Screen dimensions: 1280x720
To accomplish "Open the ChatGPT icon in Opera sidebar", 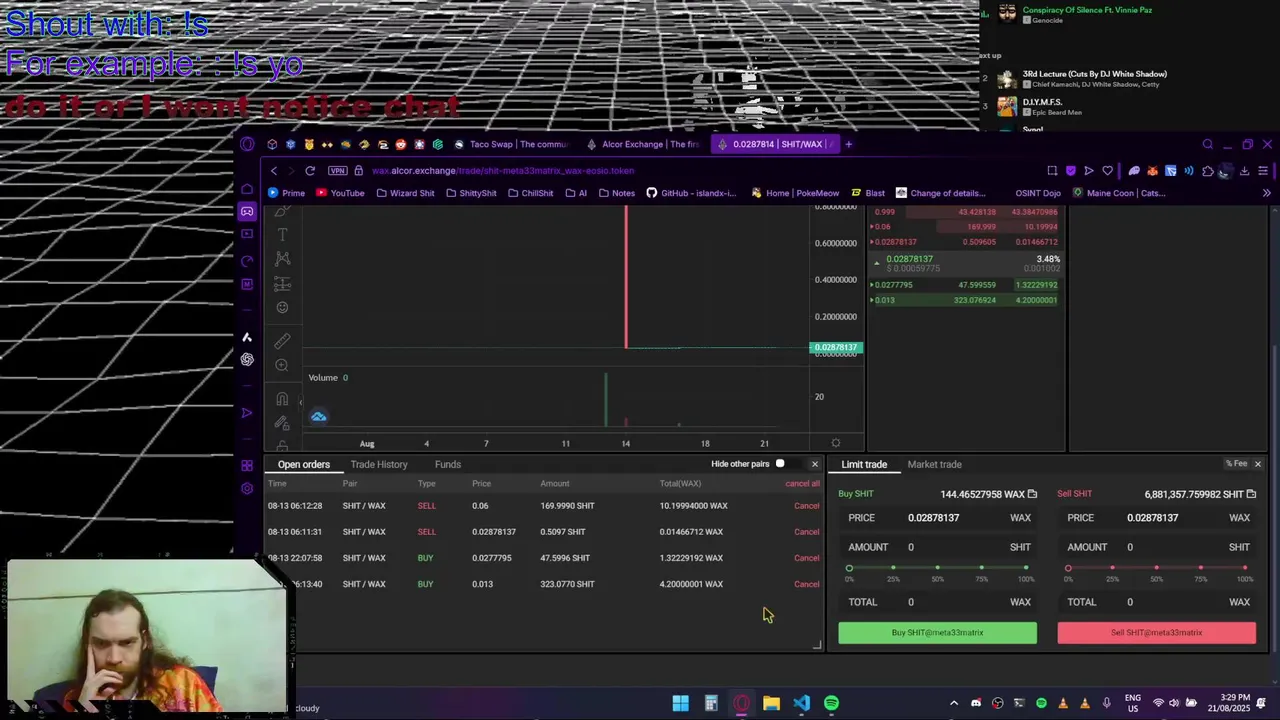I will [247, 359].
